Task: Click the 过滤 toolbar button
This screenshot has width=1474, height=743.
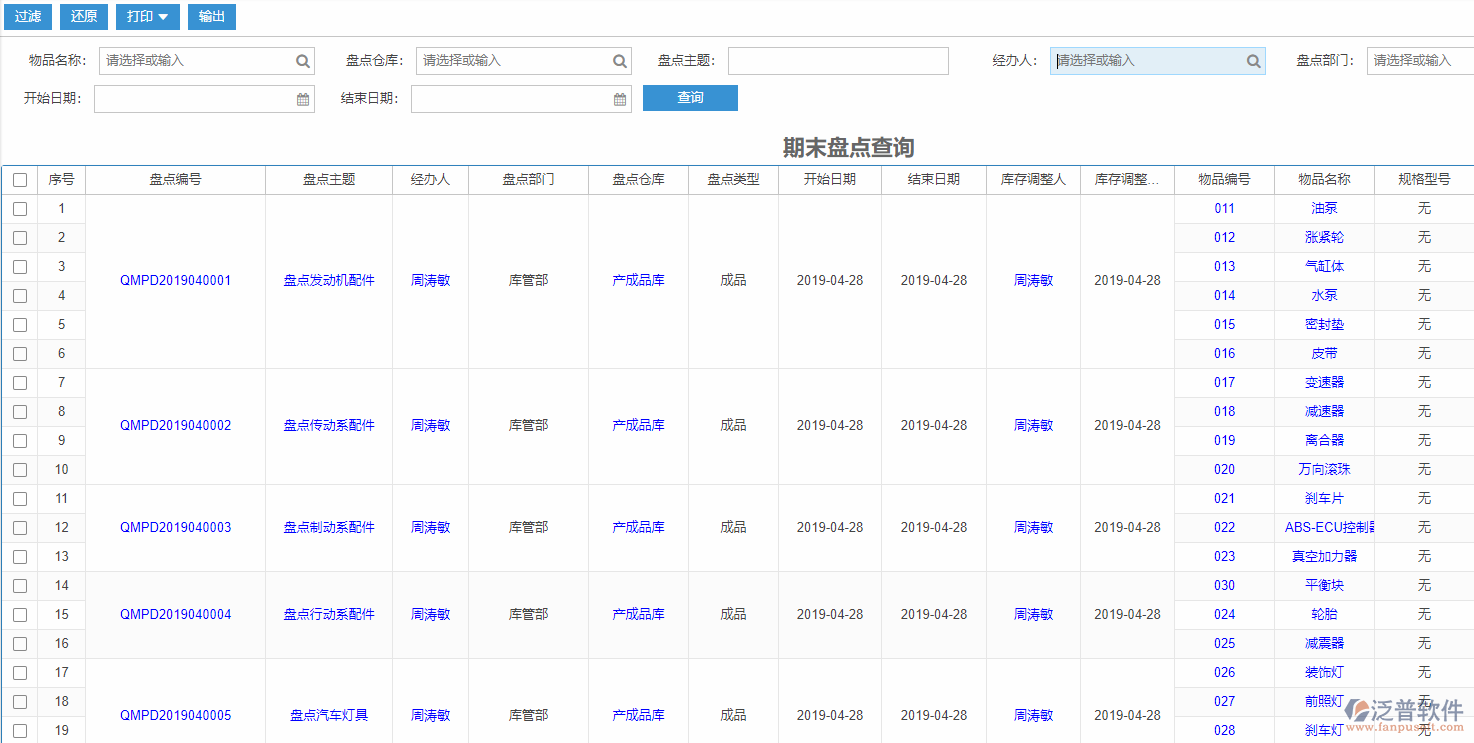Action: point(27,16)
